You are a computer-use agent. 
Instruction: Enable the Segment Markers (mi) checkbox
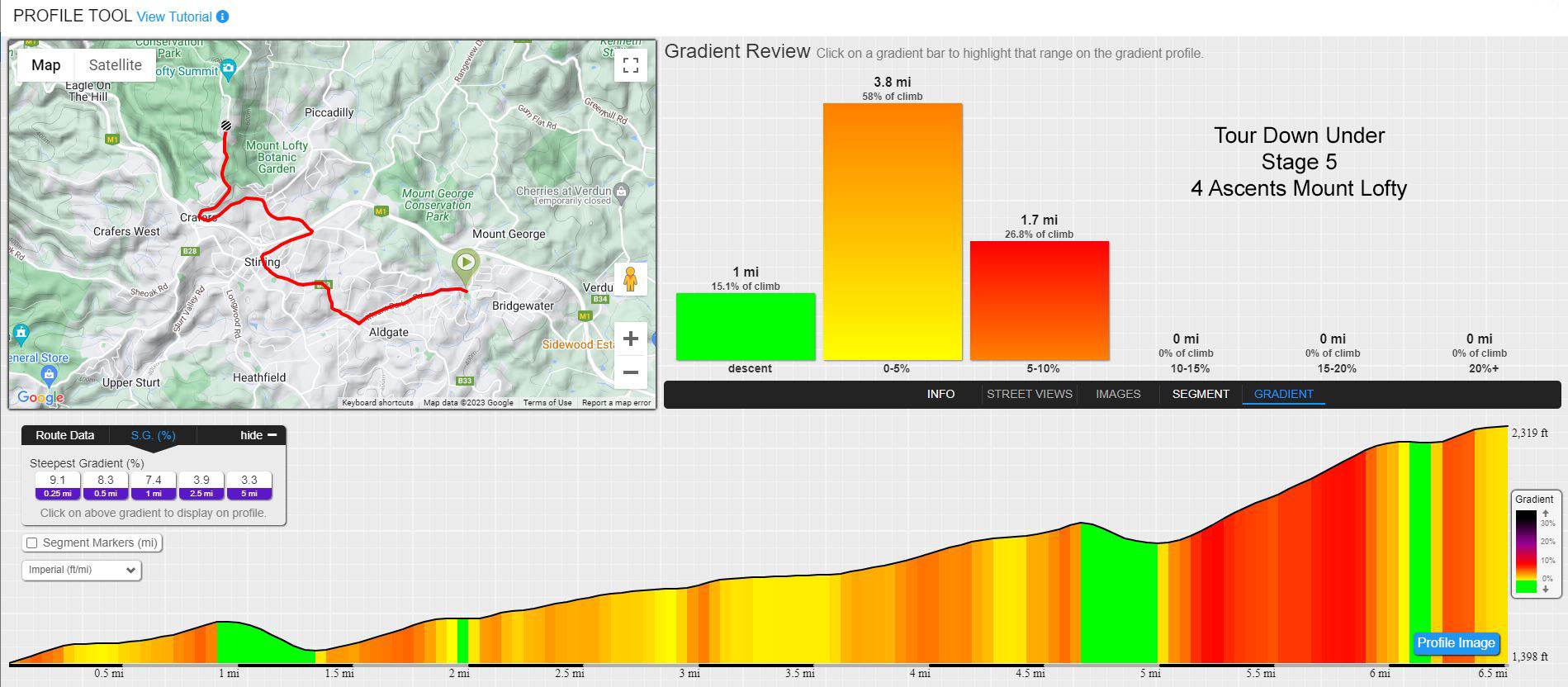pos(32,542)
